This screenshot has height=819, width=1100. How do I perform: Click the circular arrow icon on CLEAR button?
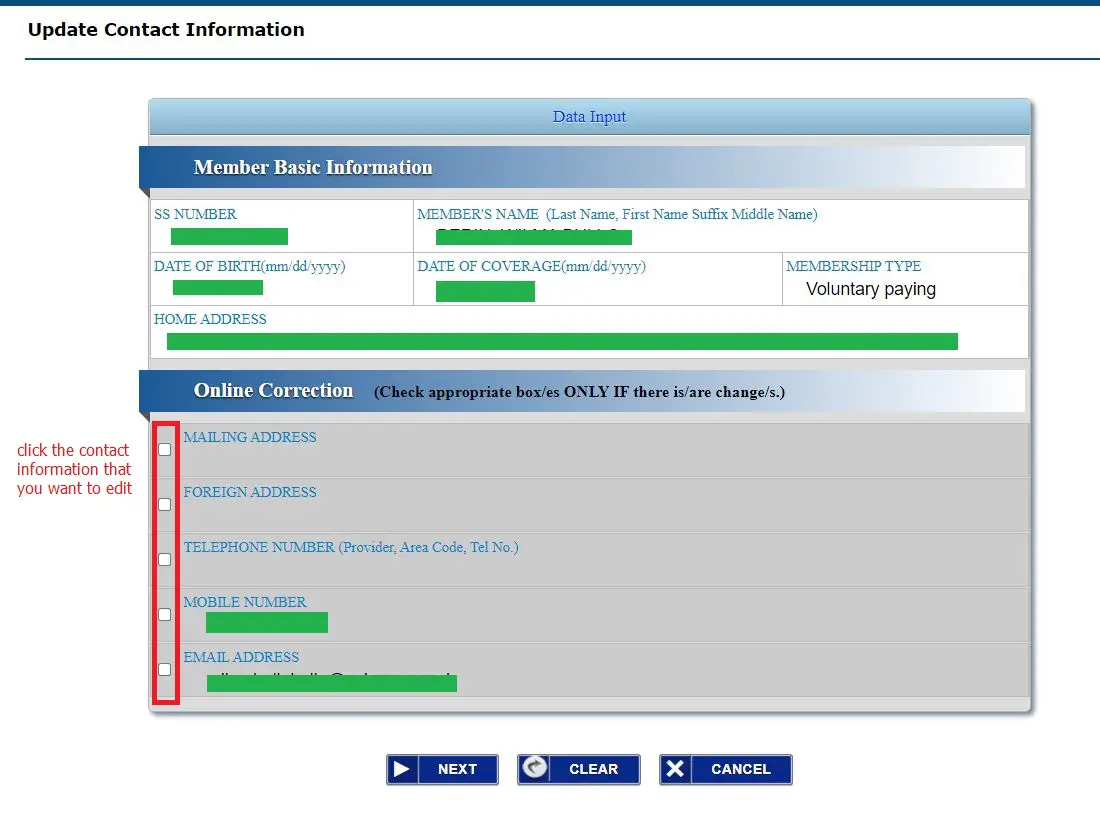[537, 769]
